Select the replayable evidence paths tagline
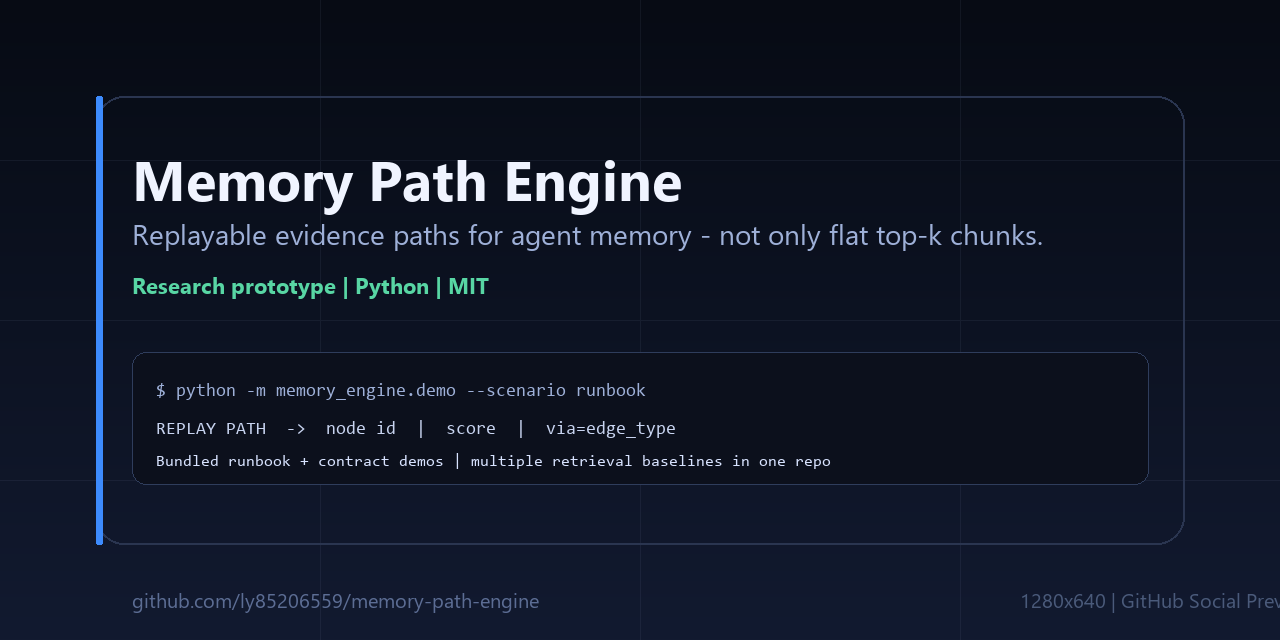This screenshot has height=640, width=1280. [587, 236]
